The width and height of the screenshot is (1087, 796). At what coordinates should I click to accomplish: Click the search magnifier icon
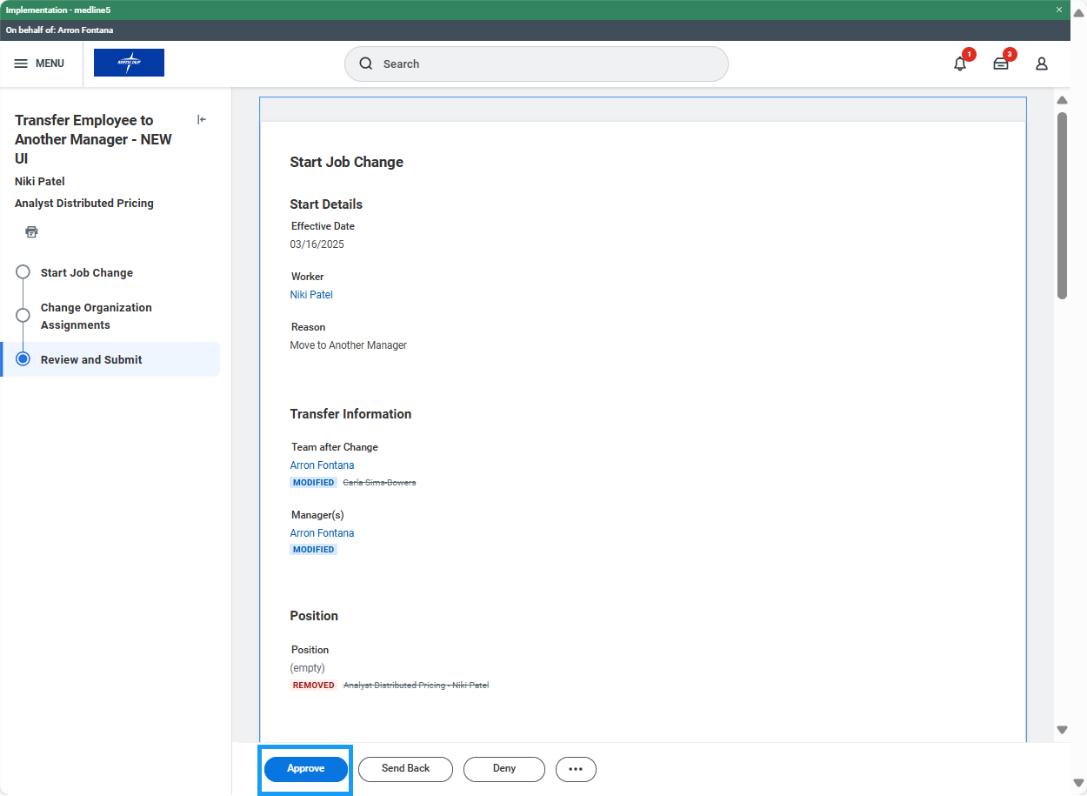click(x=365, y=63)
